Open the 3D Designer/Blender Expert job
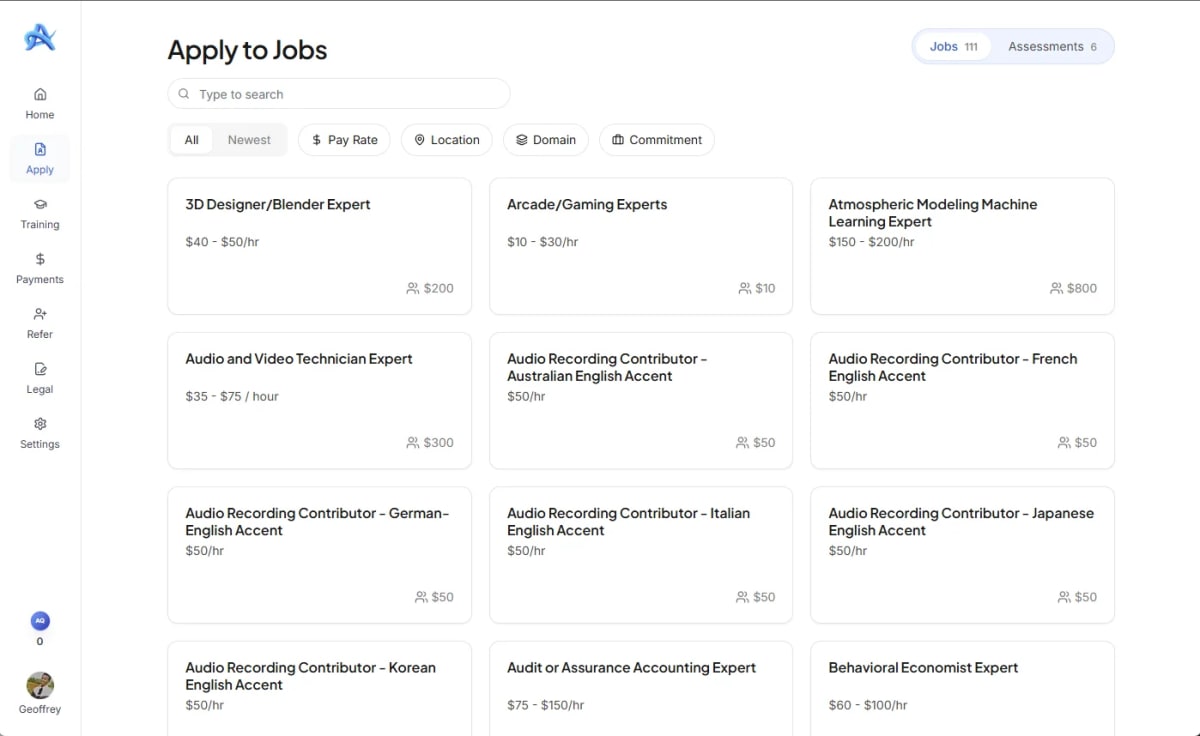 pyautogui.click(x=319, y=246)
